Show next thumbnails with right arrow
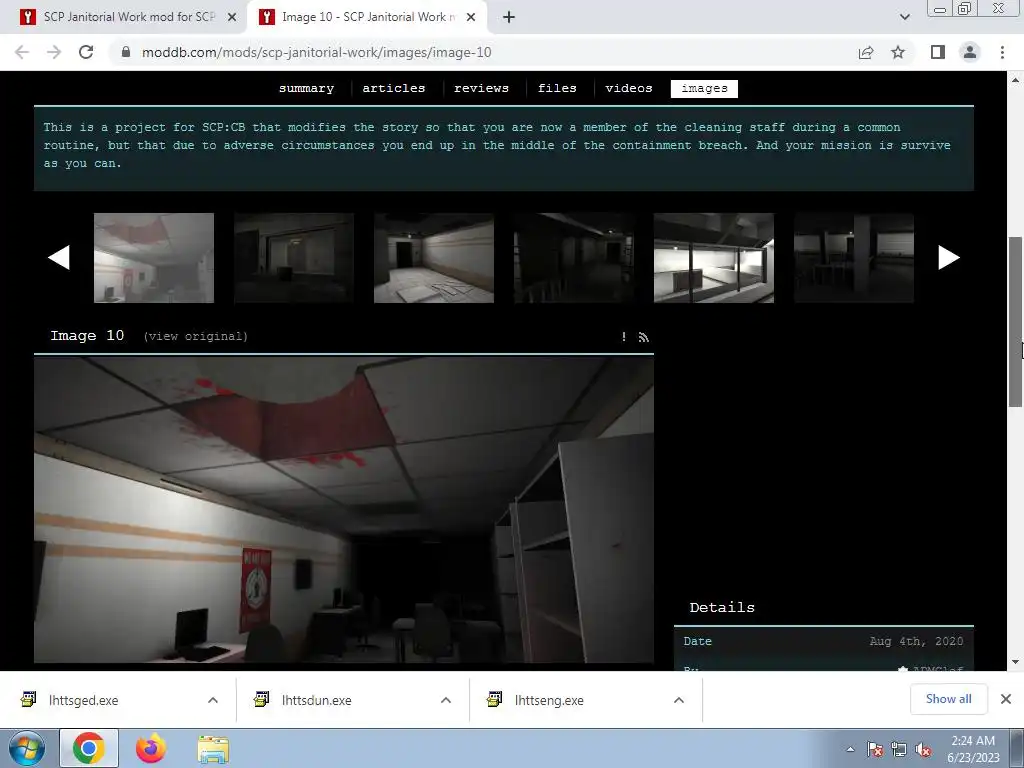1024x768 pixels. (x=949, y=257)
